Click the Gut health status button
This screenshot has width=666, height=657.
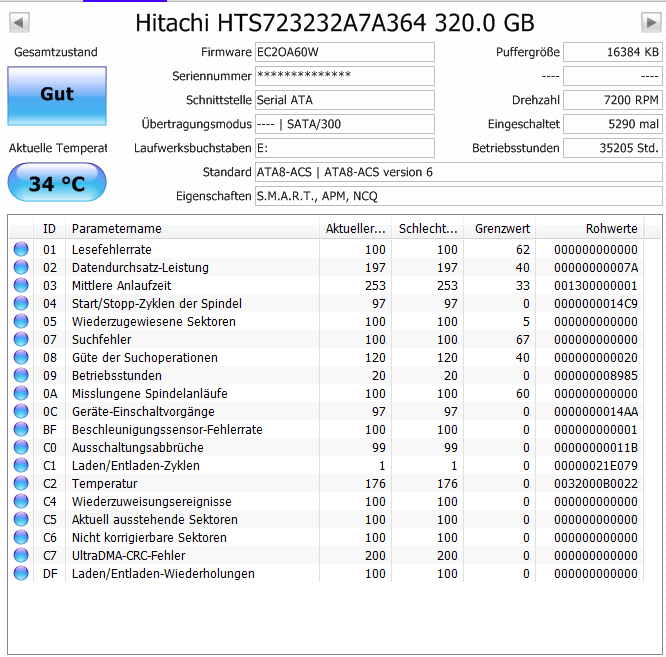pos(57,96)
